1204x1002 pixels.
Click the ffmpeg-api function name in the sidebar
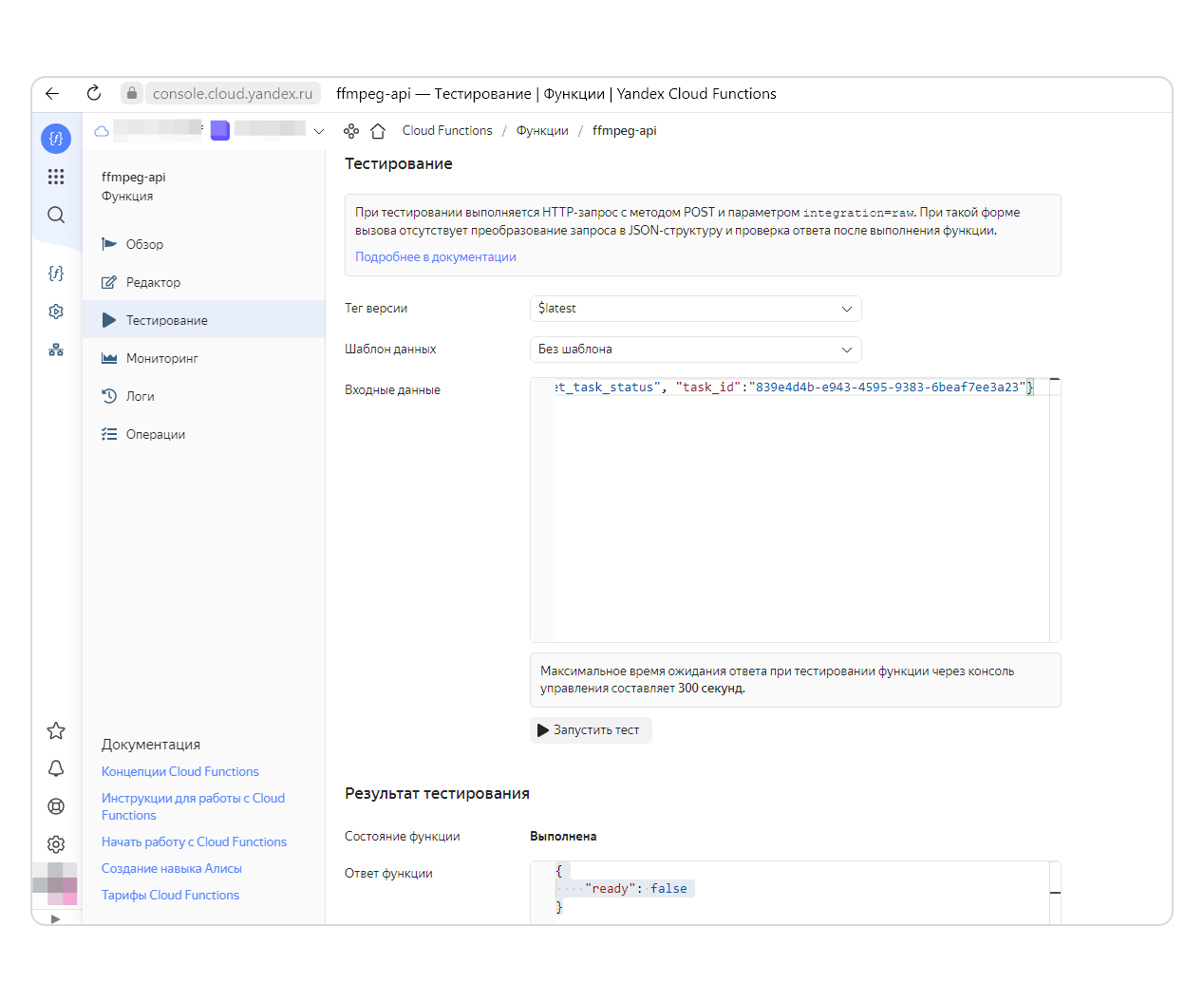(x=134, y=178)
